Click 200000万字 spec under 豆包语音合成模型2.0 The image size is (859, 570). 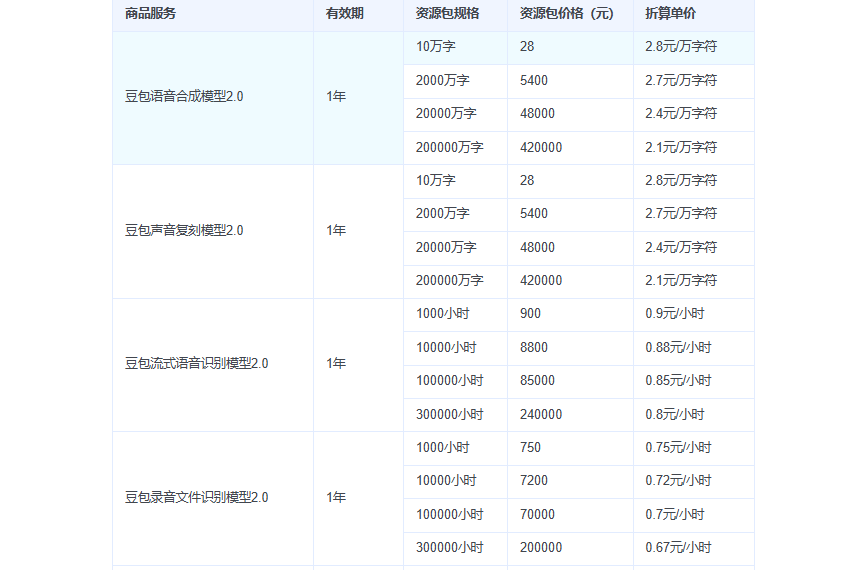[455, 147]
